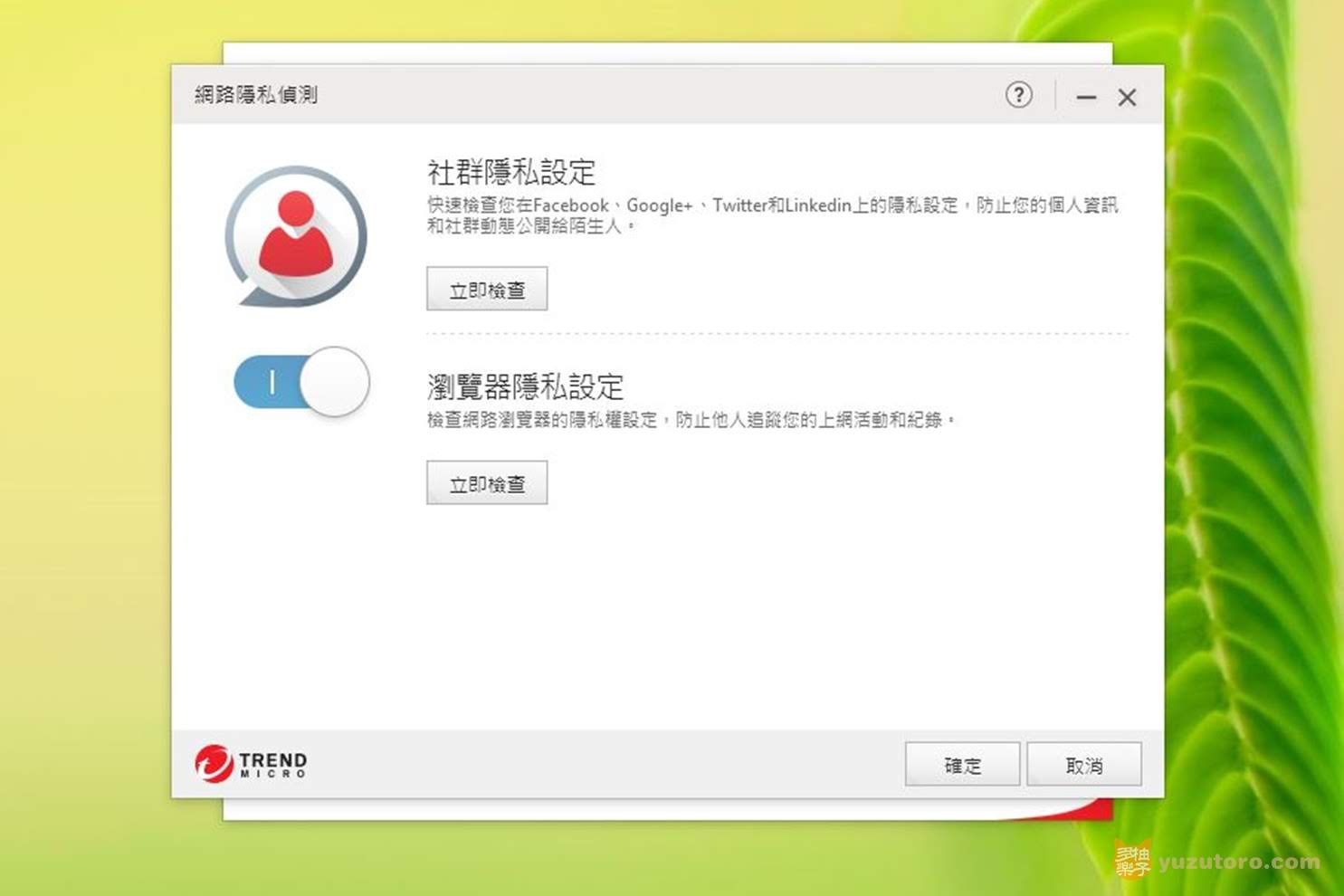This screenshot has width=1344, height=896.
Task: Click the top edge of the background window
Action: coord(667,52)
